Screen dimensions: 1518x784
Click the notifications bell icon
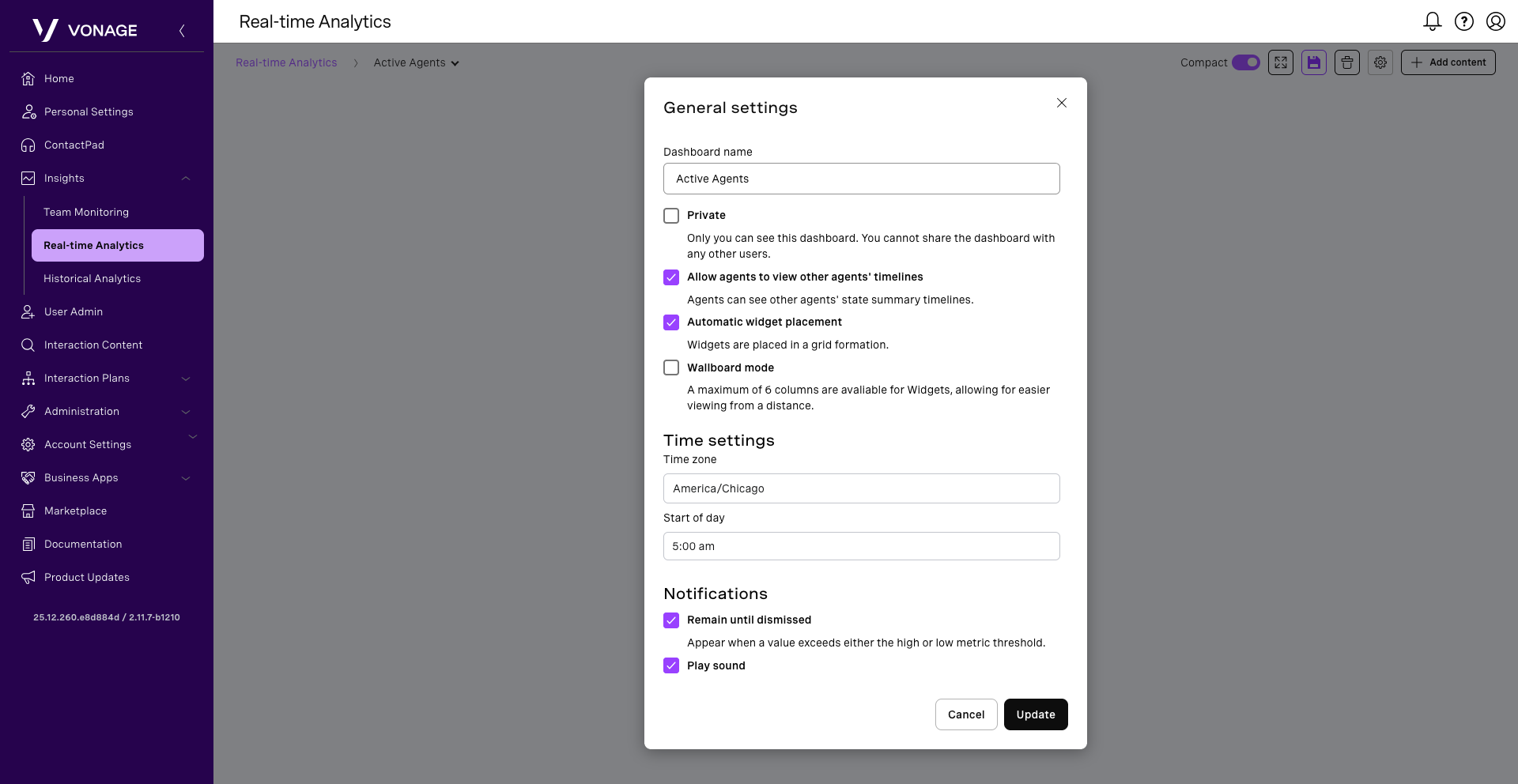pyautogui.click(x=1432, y=21)
